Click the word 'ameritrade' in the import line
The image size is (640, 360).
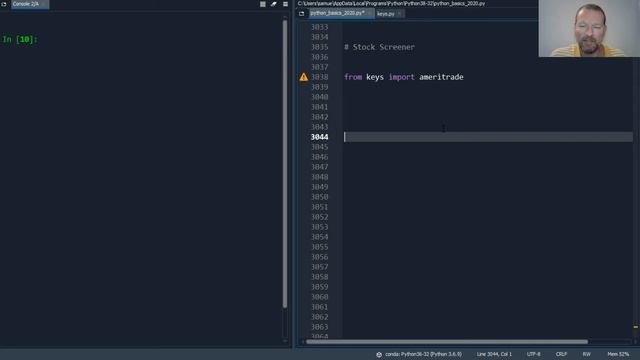pyautogui.click(x=441, y=77)
